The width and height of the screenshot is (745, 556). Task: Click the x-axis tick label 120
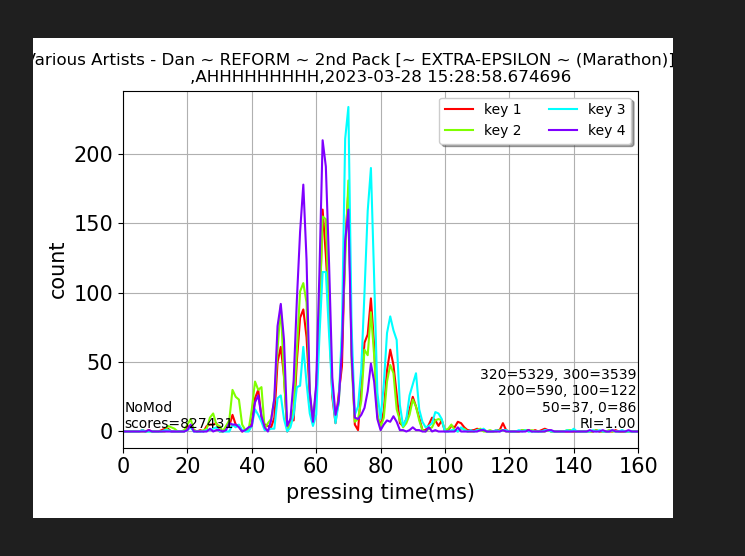[509, 466]
